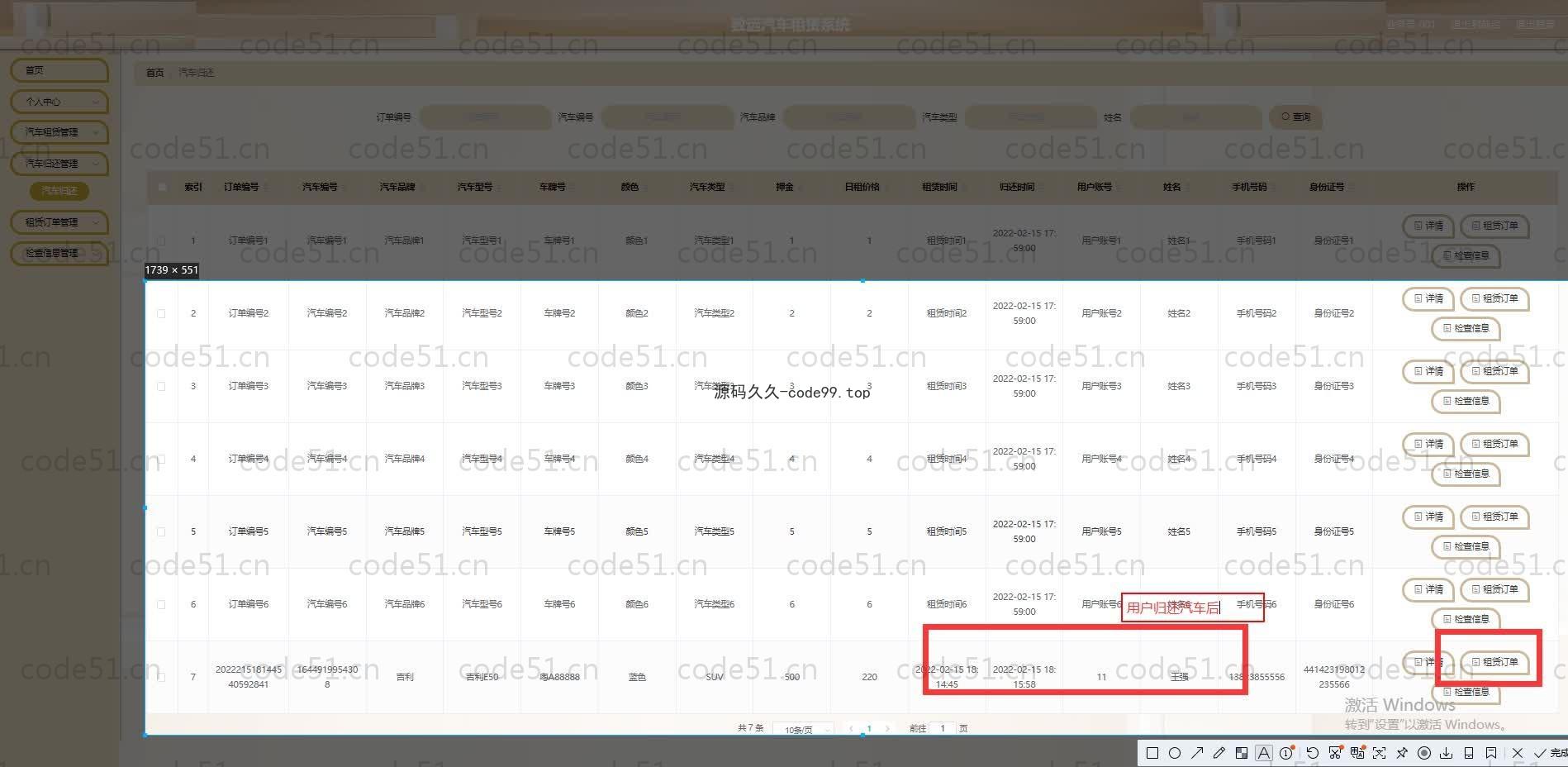Open 首页 in the sidebar
1568x767 pixels.
click(x=59, y=70)
